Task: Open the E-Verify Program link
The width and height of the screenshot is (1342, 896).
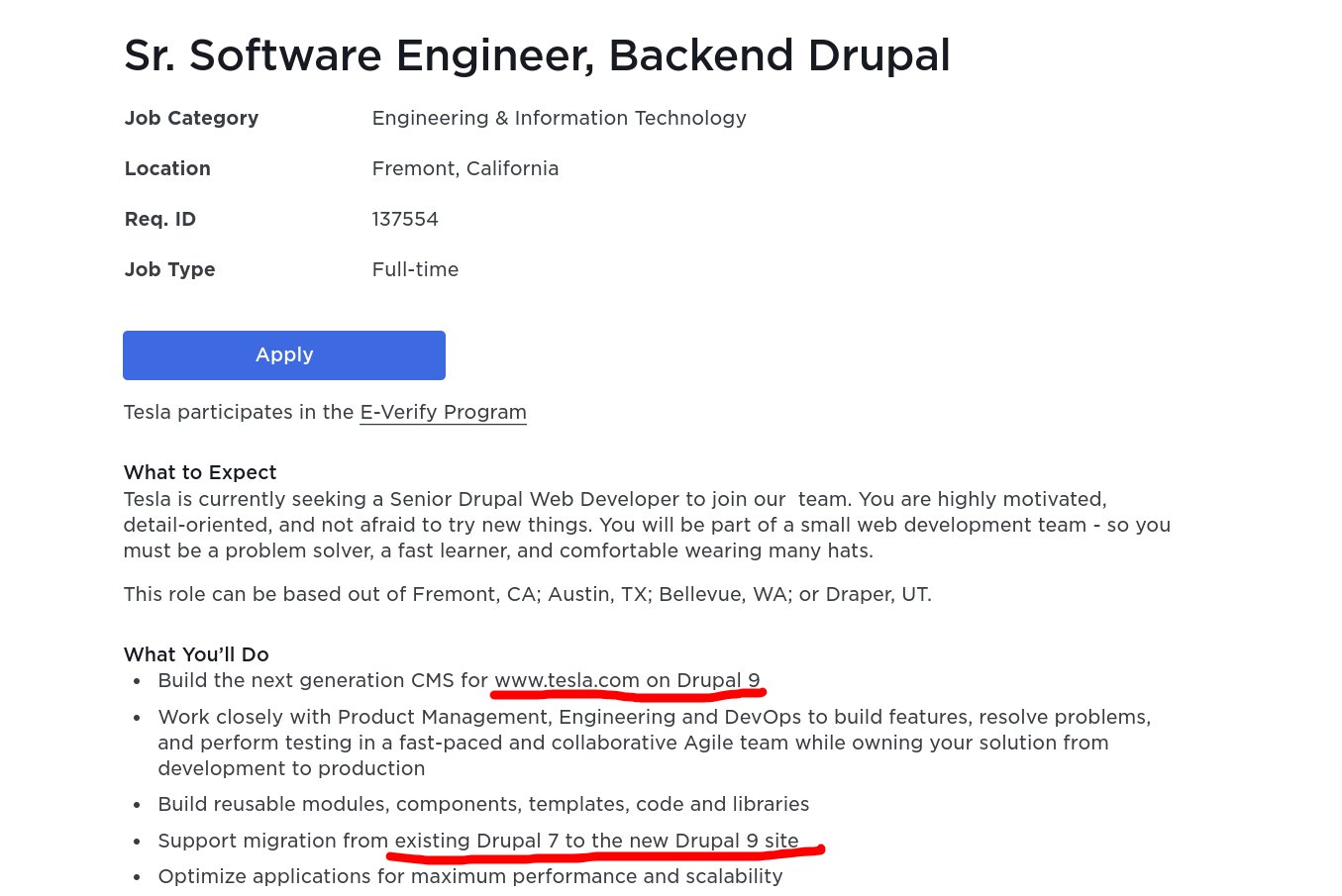Action: [443, 412]
